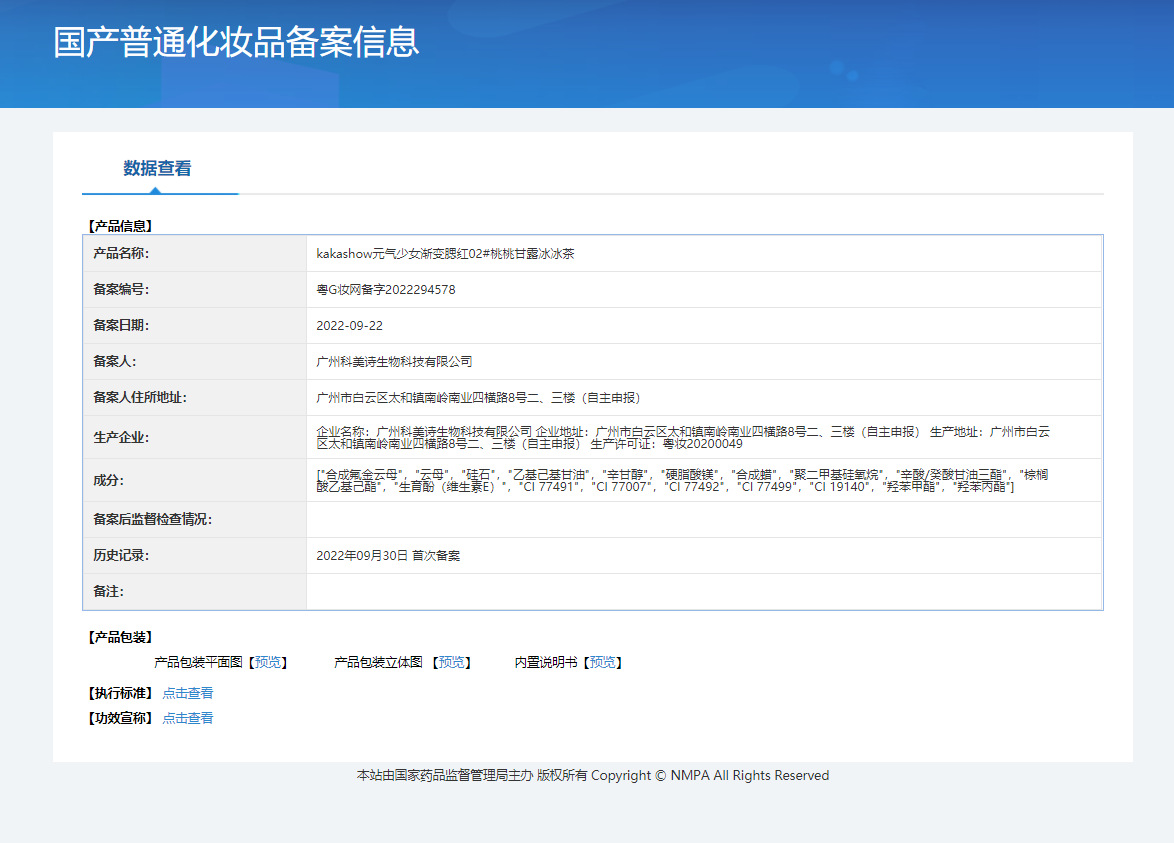Click the 【产品包装】 section heading

coord(121,637)
